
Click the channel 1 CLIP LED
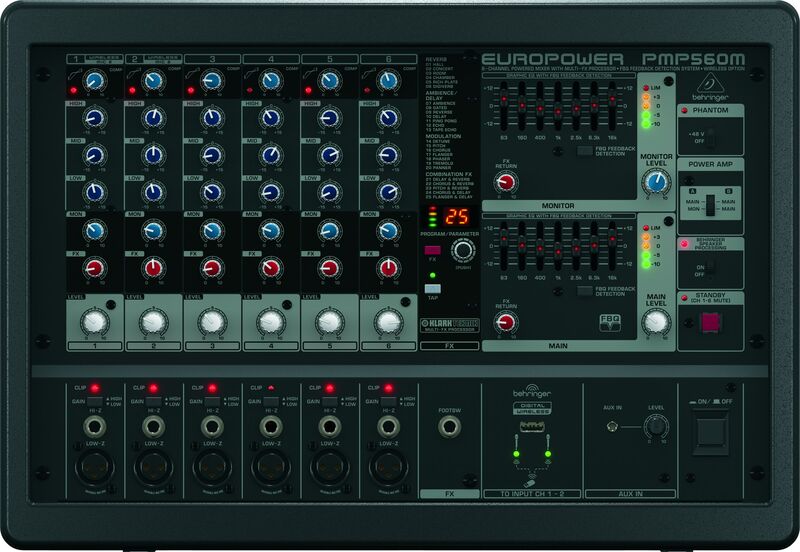point(95,388)
